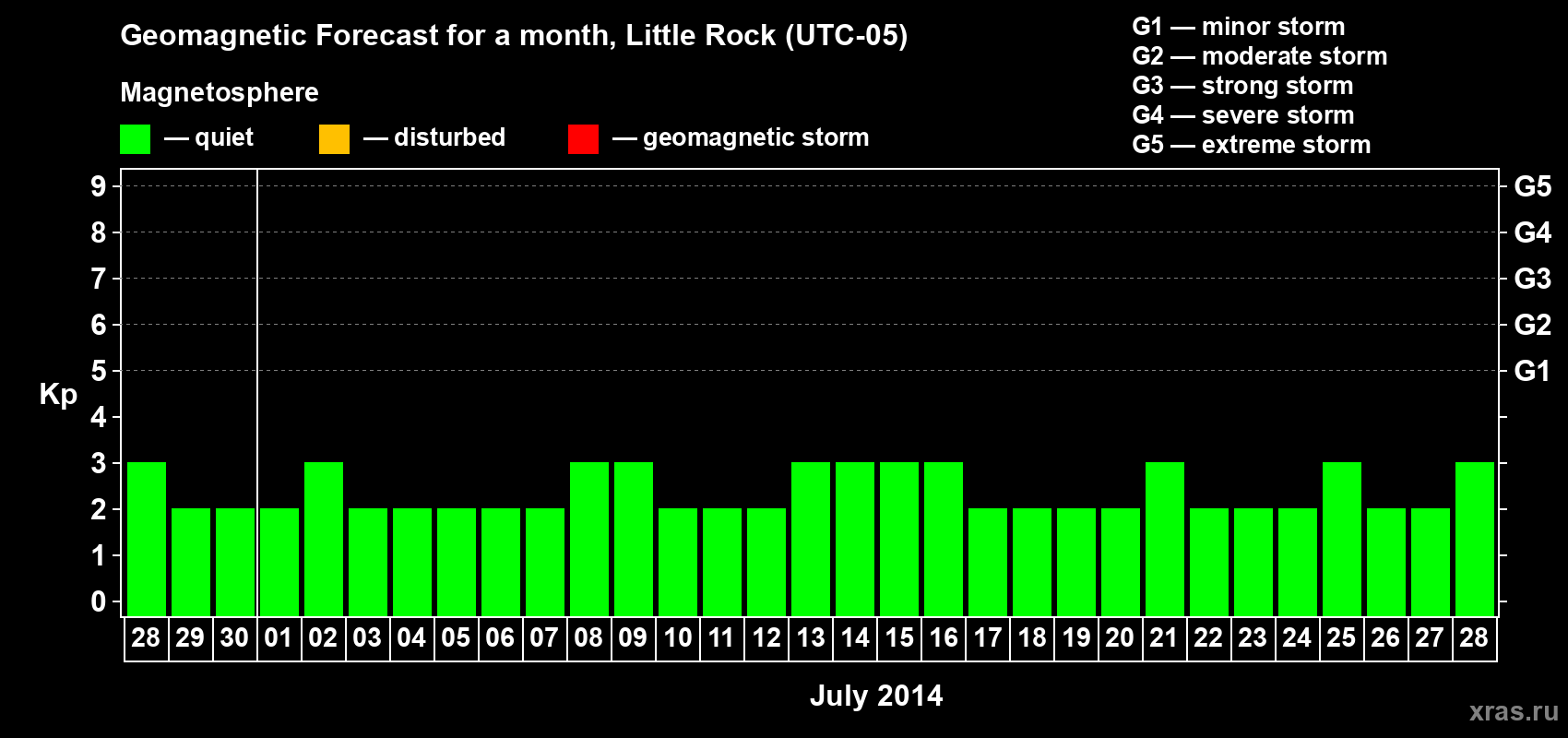Click date label 14 on the x-axis
The width and height of the screenshot is (1568, 738).
854,638
